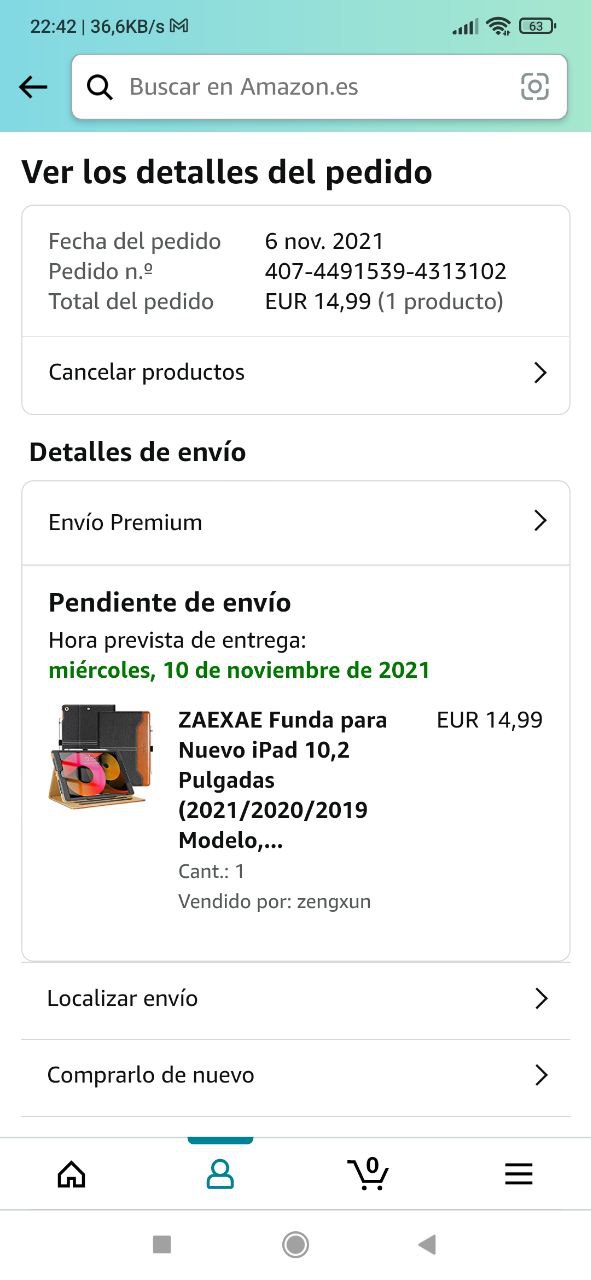
Task: Open ZAEXAE Funda para Nuevo iPad link
Action: click(283, 780)
